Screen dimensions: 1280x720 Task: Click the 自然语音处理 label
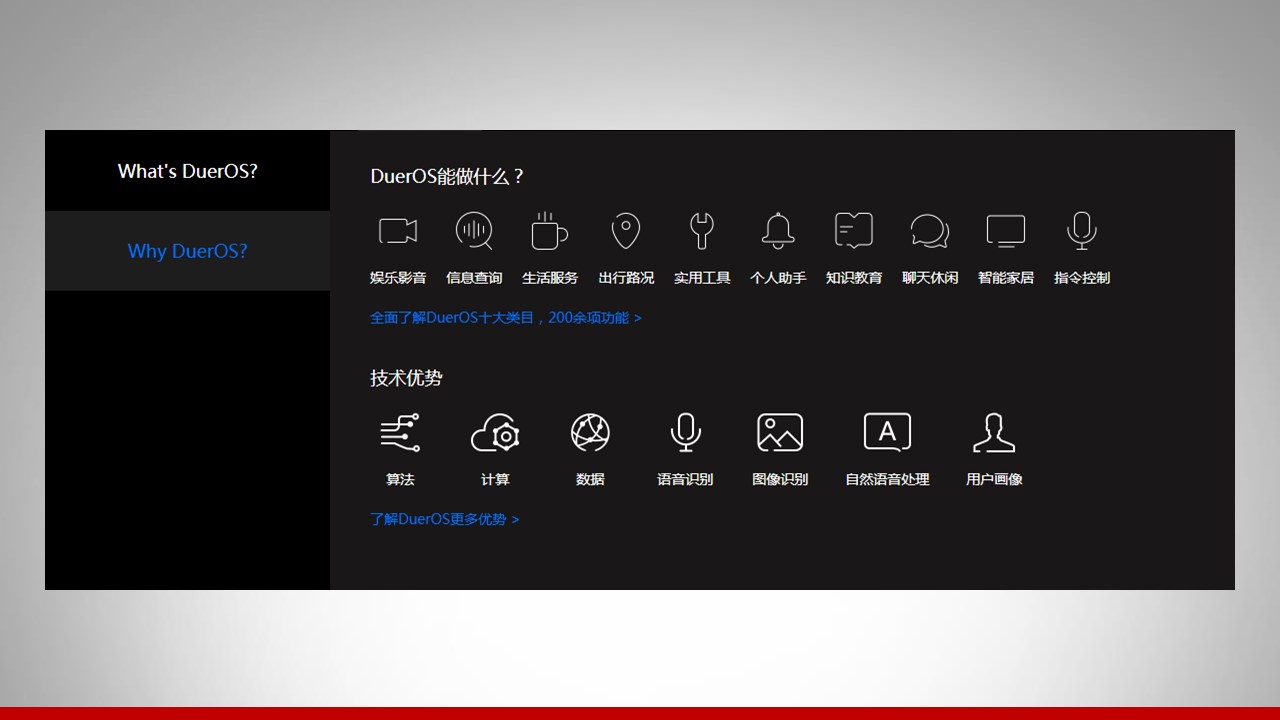point(887,480)
